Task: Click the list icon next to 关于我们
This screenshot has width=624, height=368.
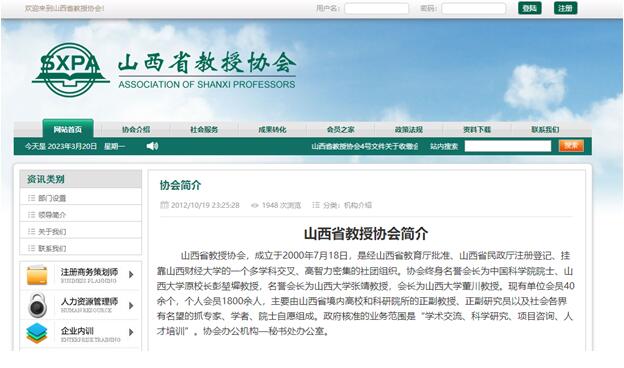Action: [31, 231]
